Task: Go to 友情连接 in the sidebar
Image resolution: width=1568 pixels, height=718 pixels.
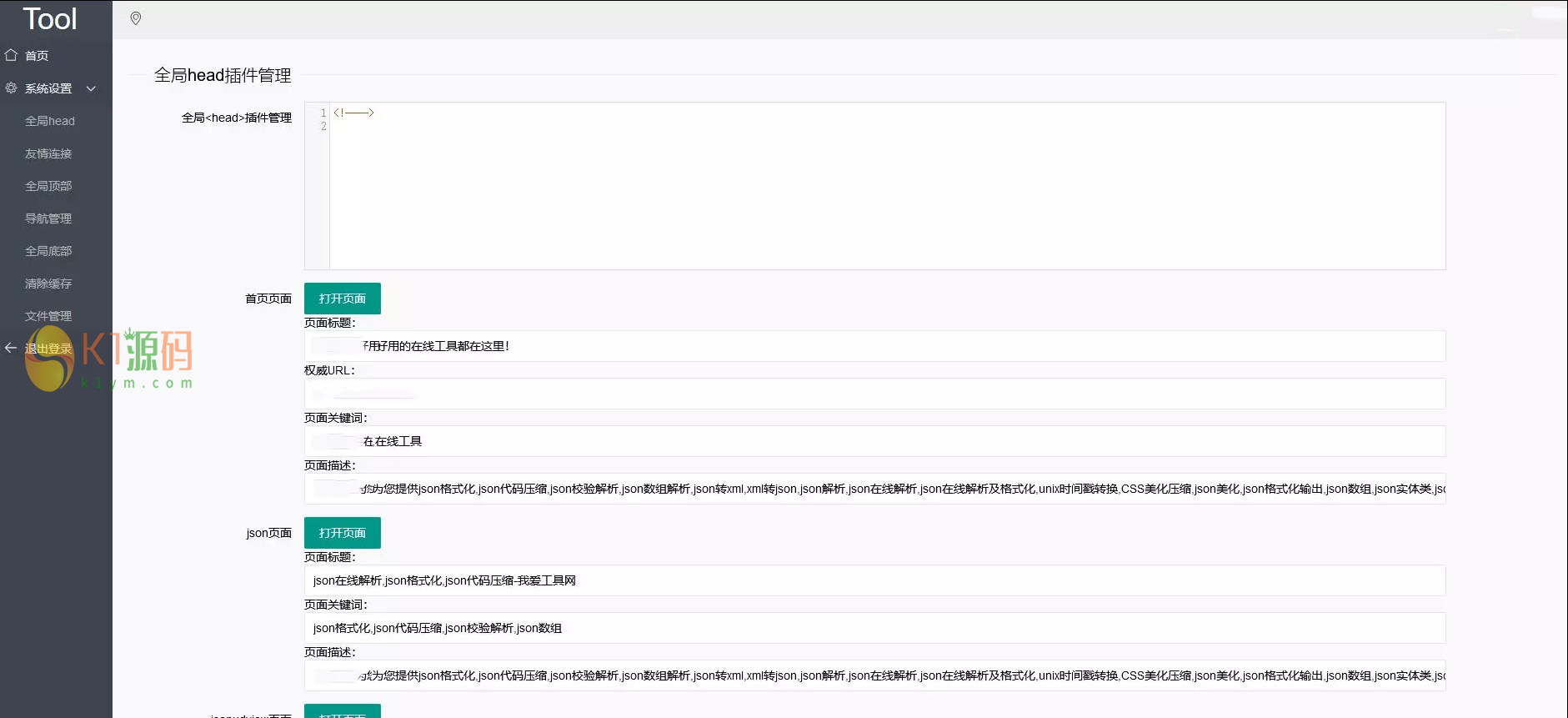Action: pos(48,153)
